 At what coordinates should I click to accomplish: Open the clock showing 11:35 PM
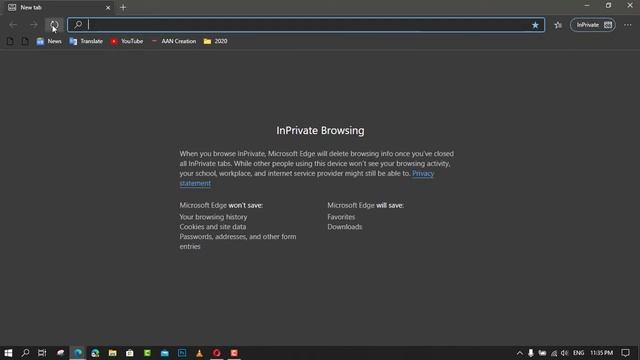click(601, 353)
